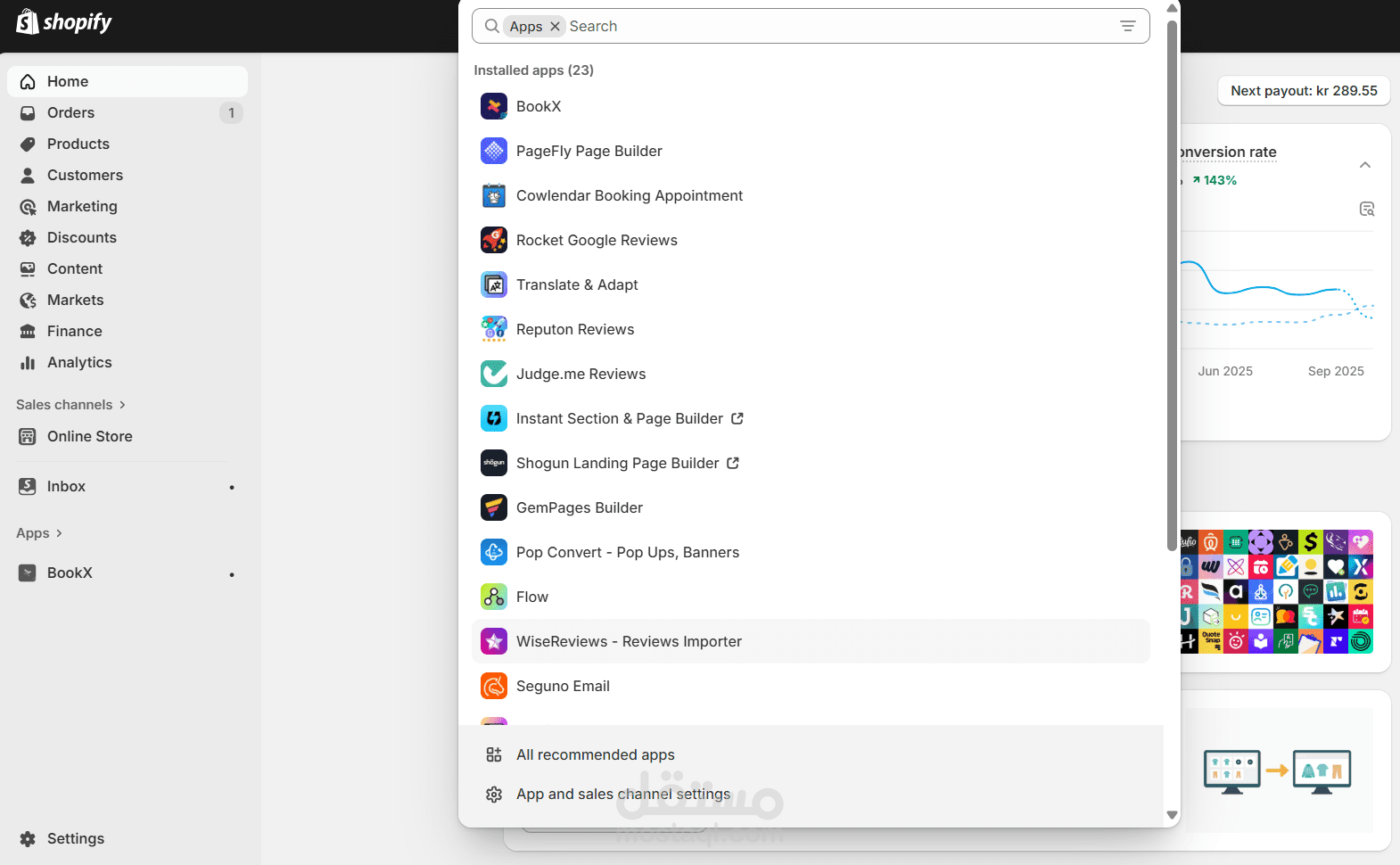This screenshot has width=1400, height=865.
Task: Expand the Apps section in sidebar
Action: tap(40, 533)
